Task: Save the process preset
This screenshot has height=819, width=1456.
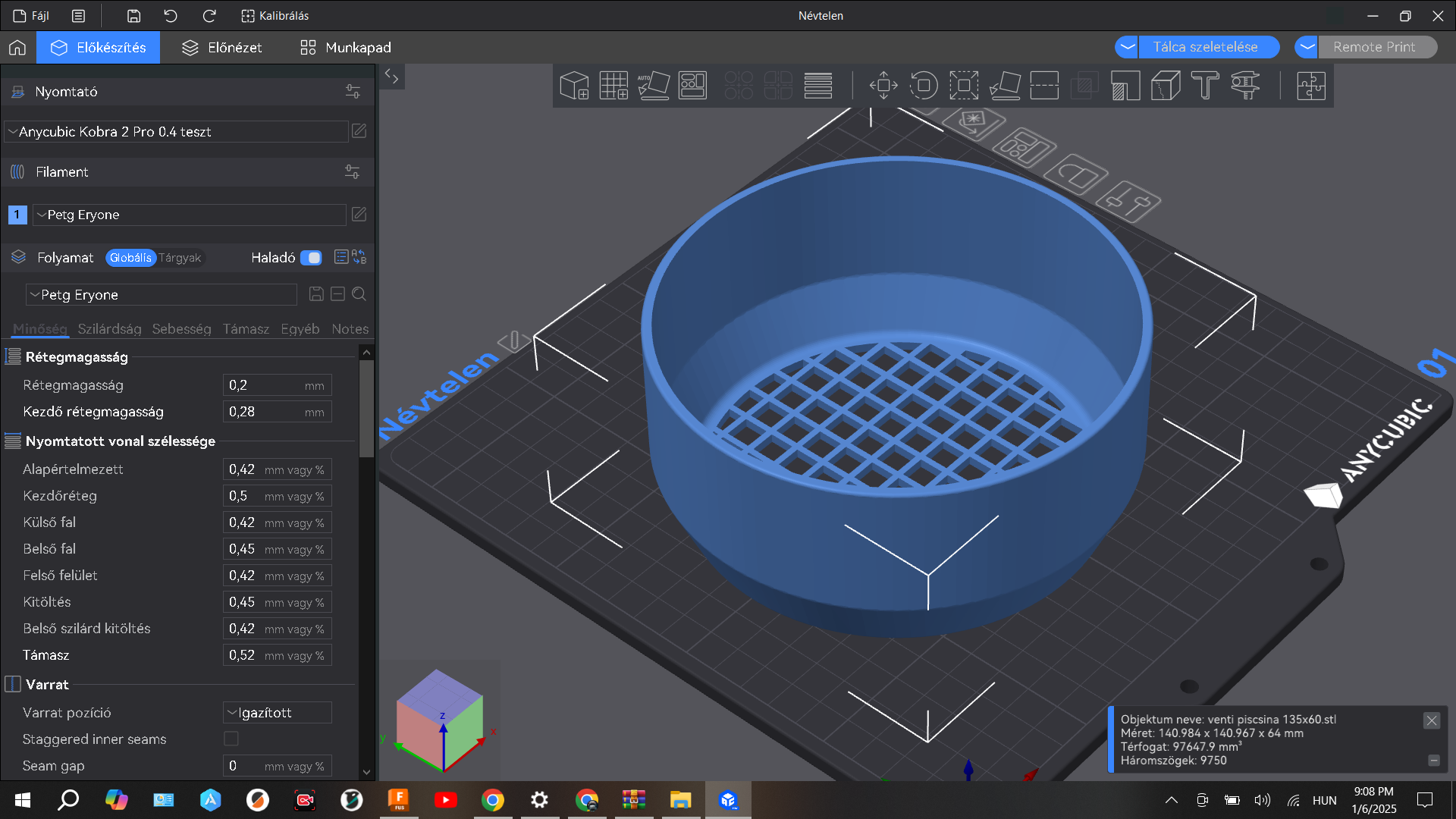Action: point(316,294)
